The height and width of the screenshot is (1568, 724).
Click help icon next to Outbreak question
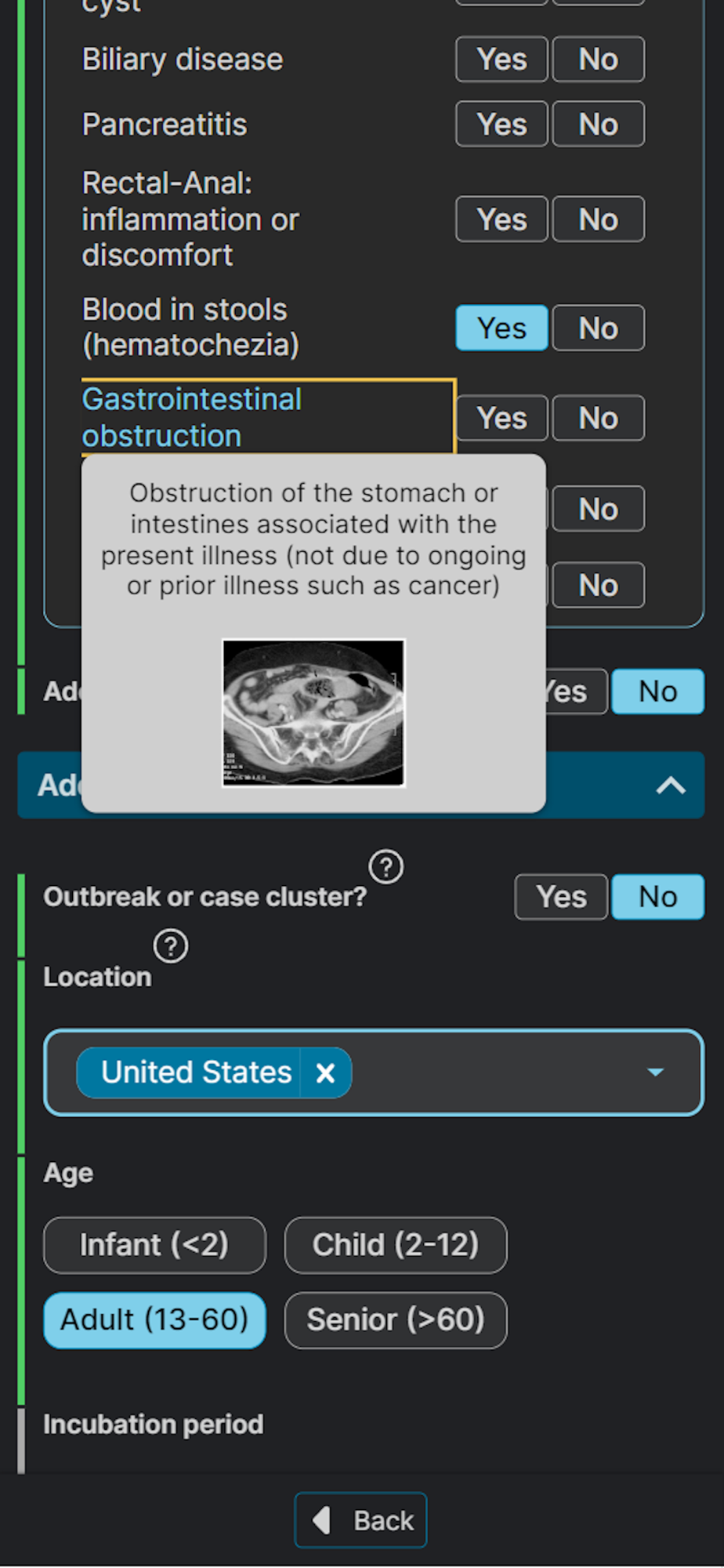coord(386,867)
